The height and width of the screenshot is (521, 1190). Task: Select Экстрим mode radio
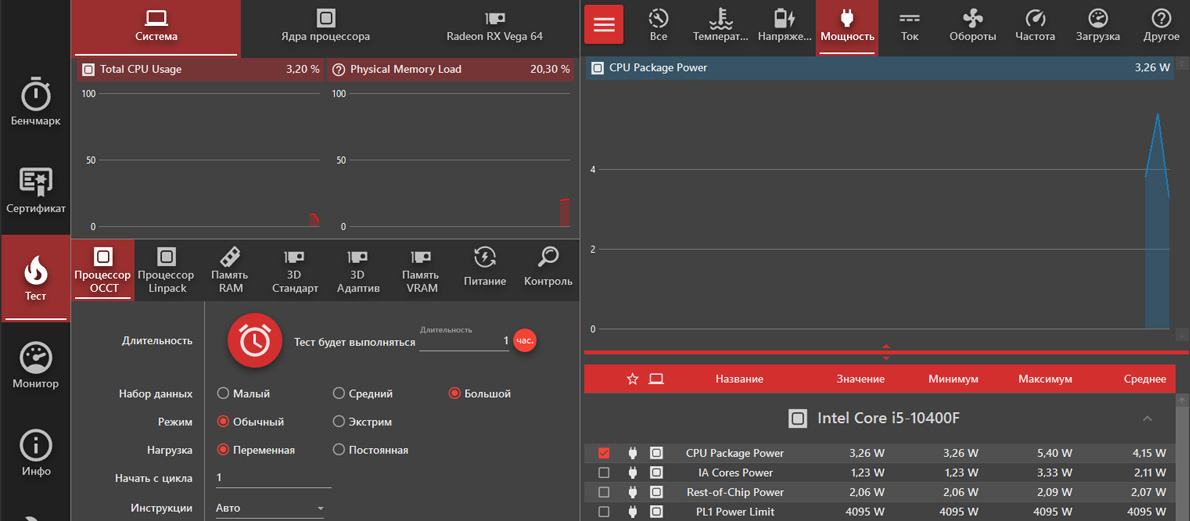tap(363, 422)
